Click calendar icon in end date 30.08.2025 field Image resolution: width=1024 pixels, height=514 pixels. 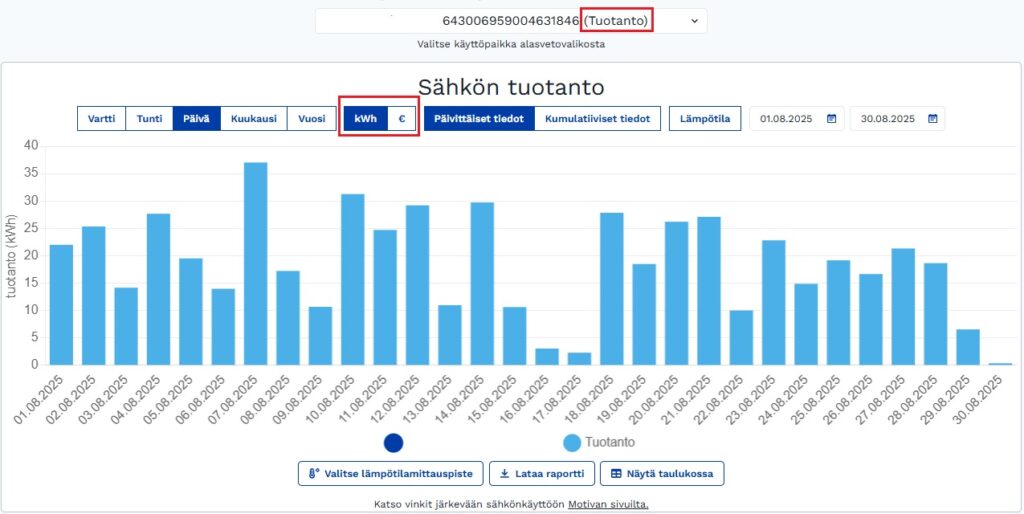point(932,119)
